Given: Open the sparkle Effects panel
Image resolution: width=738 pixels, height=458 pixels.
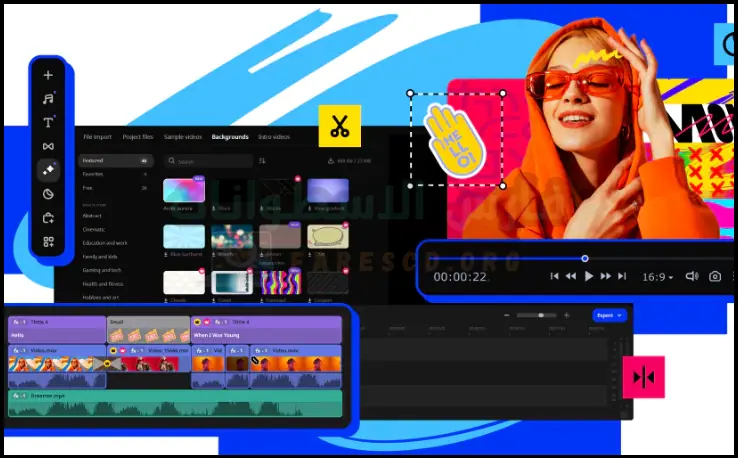Looking at the screenshot, I should click(x=48, y=170).
